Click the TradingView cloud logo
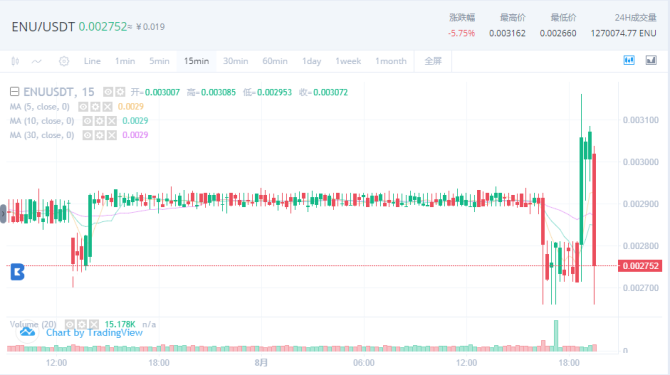 click(27, 332)
